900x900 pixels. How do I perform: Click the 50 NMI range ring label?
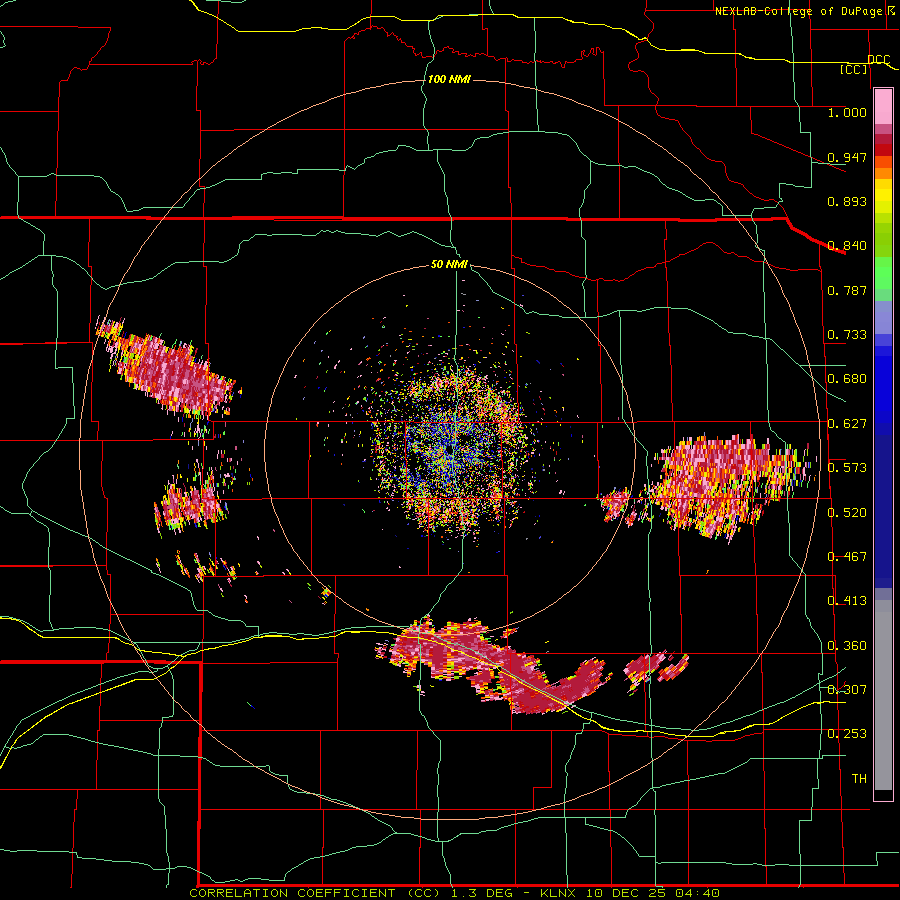(x=449, y=265)
